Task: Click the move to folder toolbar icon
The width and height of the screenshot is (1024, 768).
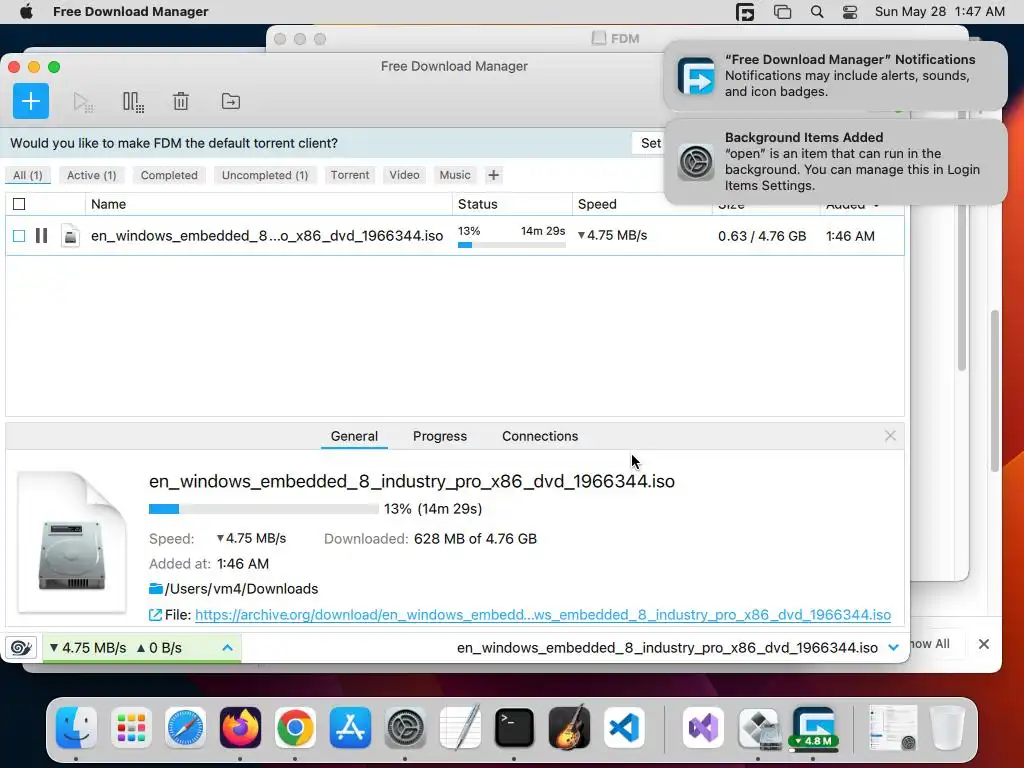Action: [x=231, y=102]
